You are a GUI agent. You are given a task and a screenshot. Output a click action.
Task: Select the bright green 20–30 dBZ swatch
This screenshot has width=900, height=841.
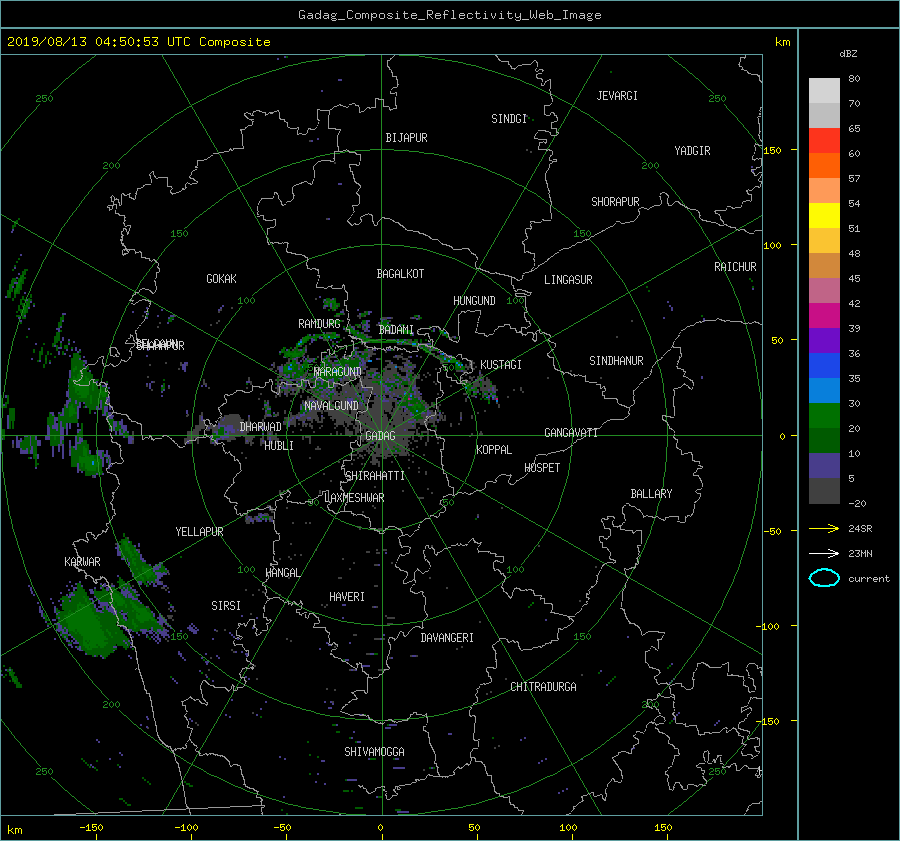tap(824, 416)
